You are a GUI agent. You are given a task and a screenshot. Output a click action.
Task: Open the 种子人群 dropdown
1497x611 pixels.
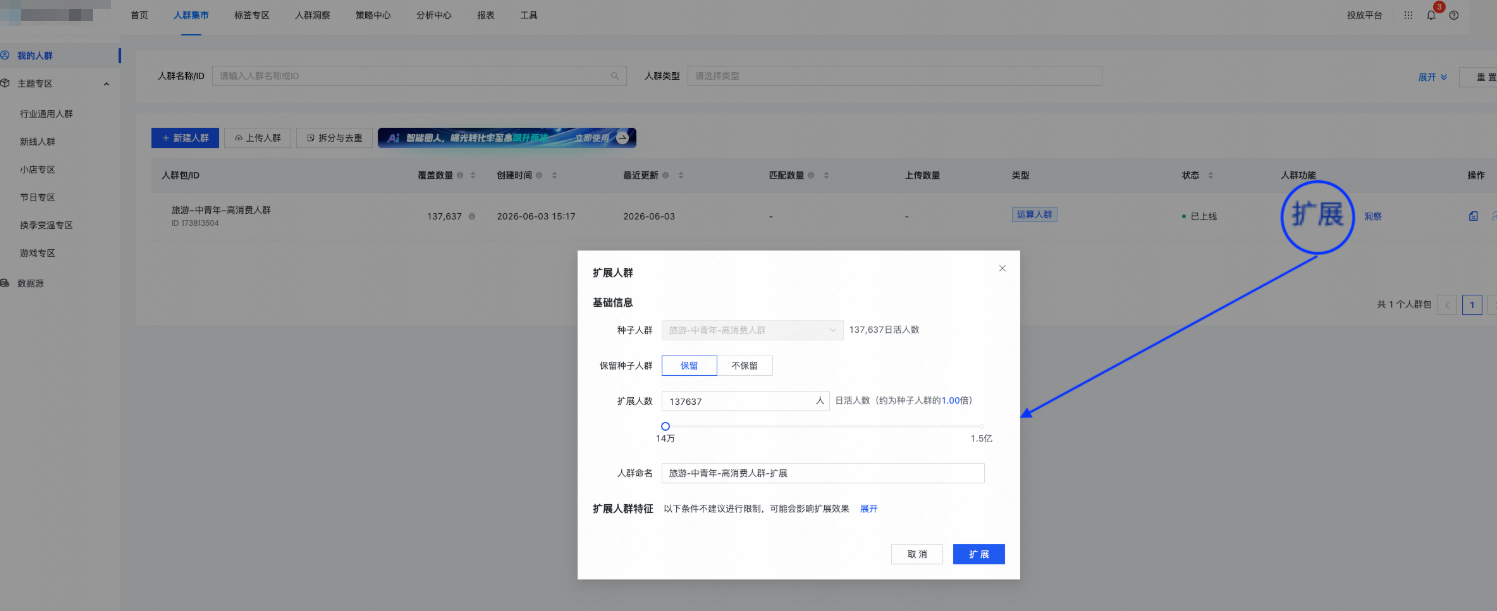click(752, 330)
